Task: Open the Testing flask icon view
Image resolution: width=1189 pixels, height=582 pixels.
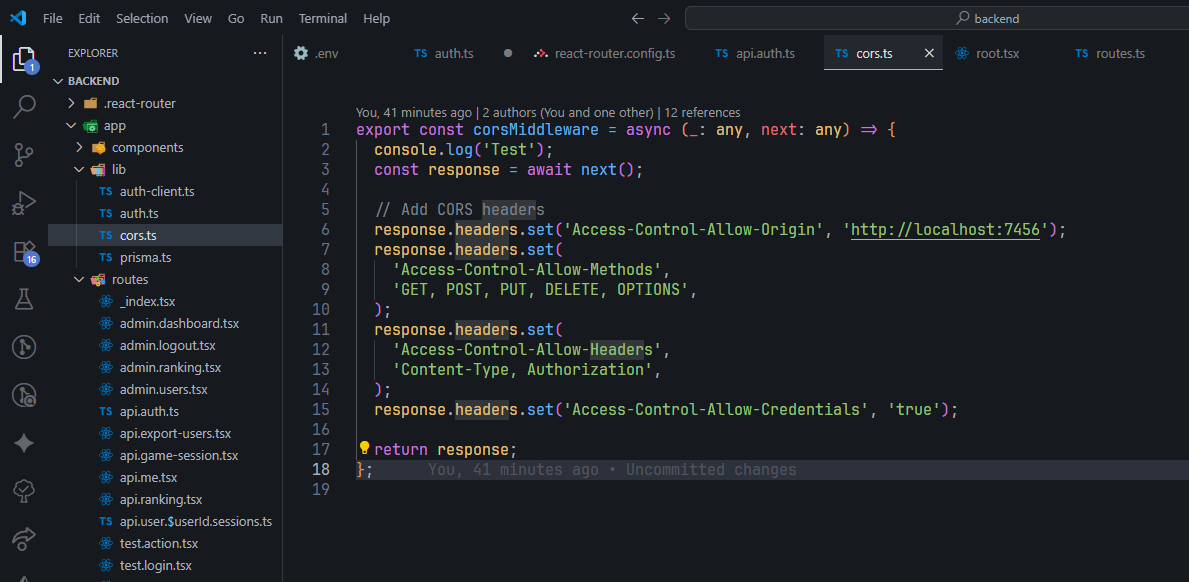Action: (x=24, y=299)
